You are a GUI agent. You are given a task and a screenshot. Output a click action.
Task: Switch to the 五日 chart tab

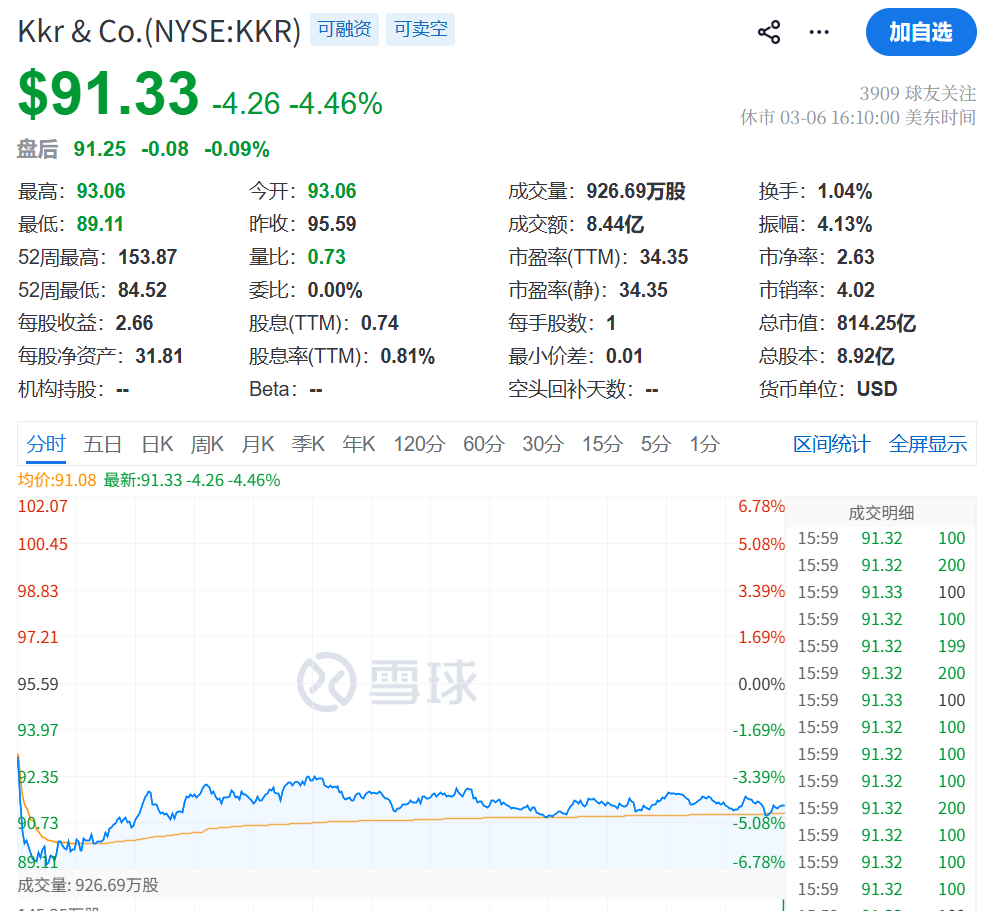pyautogui.click(x=103, y=444)
